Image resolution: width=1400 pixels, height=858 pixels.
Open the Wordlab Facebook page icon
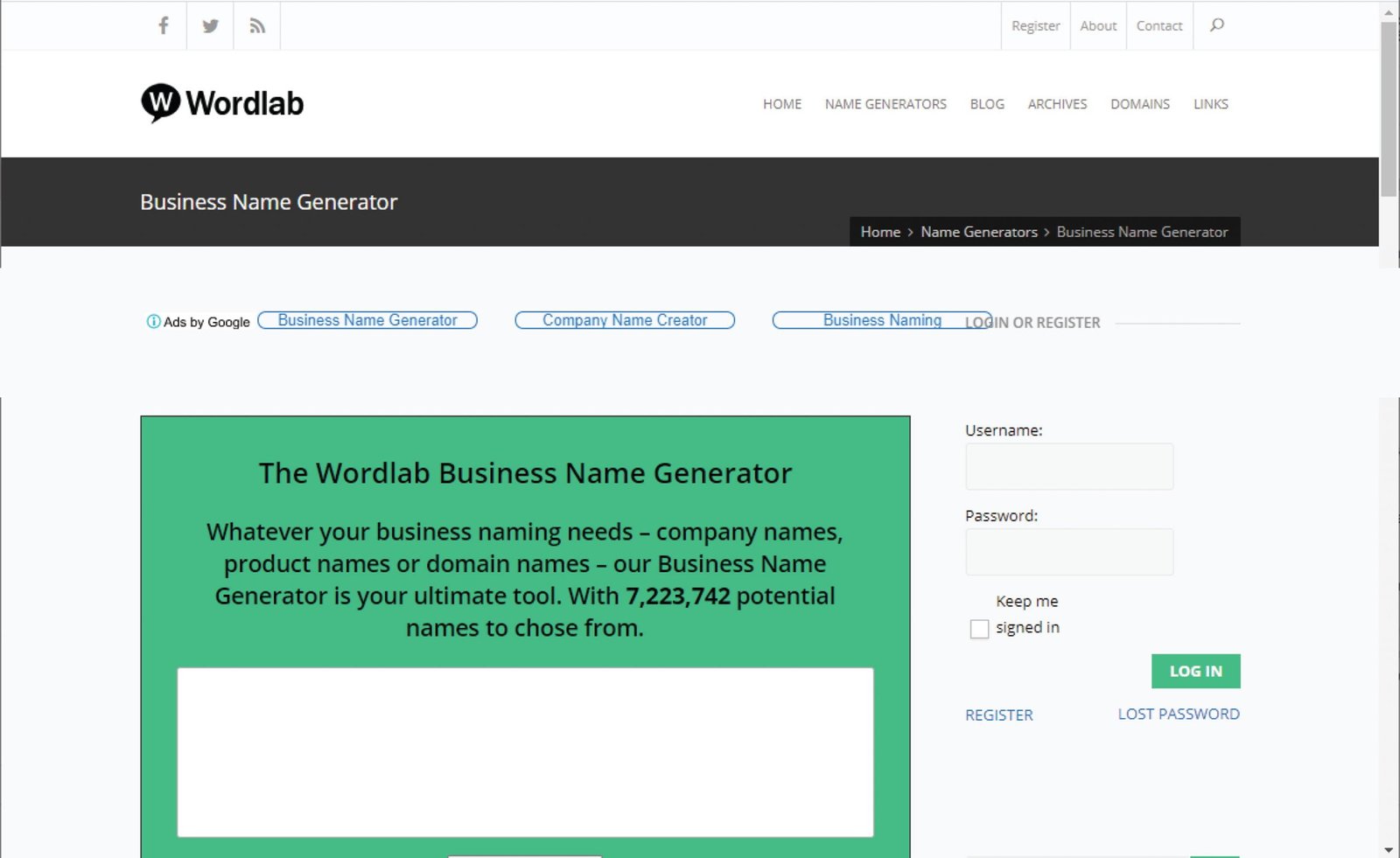click(164, 25)
